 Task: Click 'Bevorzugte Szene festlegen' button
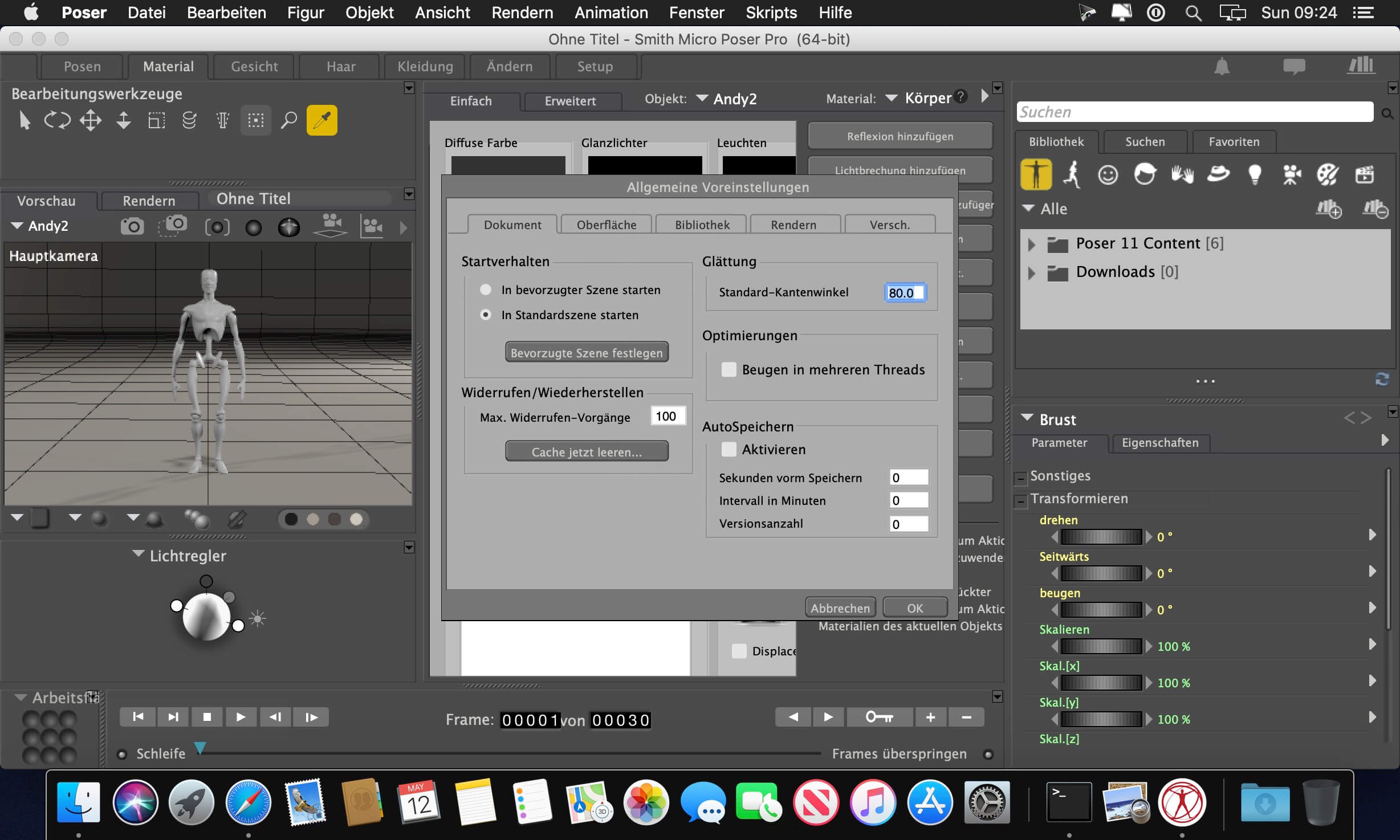tap(587, 352)
